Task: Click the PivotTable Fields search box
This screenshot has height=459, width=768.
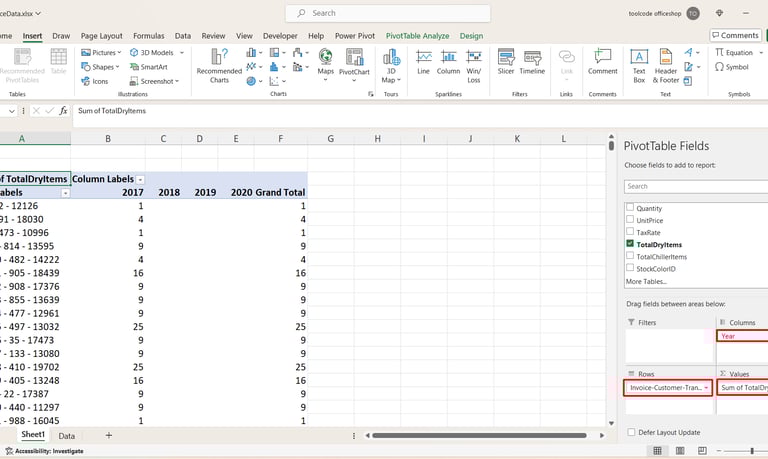Action: 696,186
